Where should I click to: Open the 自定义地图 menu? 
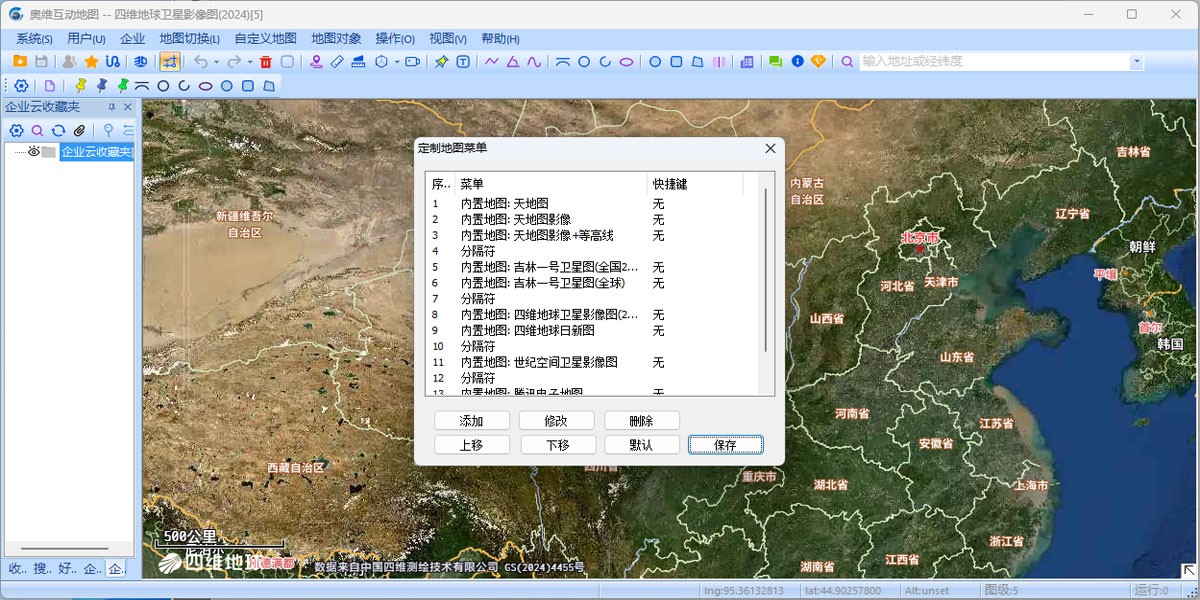(x=265, y=39)
